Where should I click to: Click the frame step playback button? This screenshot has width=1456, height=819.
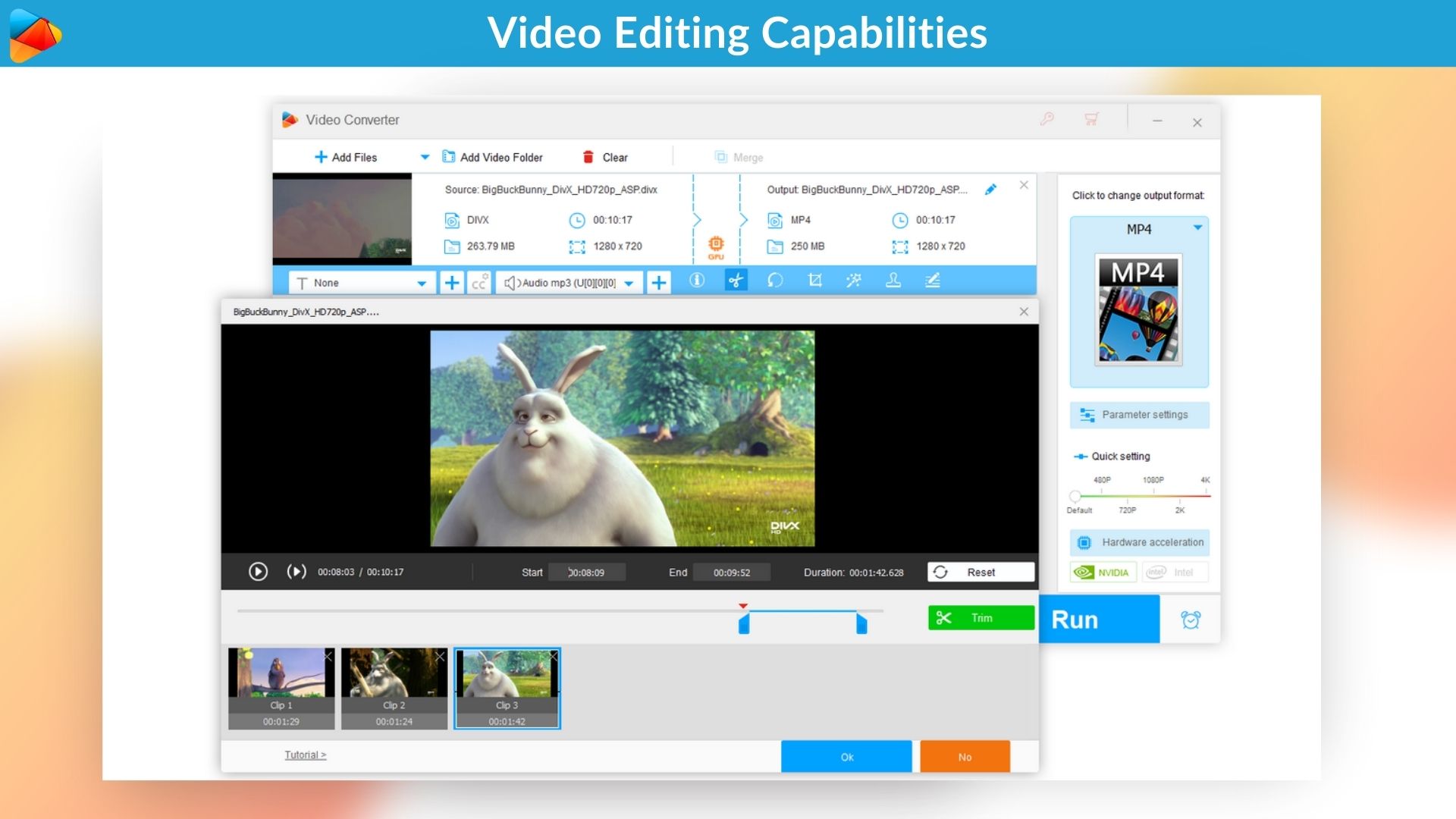pyautogui.click(x=297, y=572)
